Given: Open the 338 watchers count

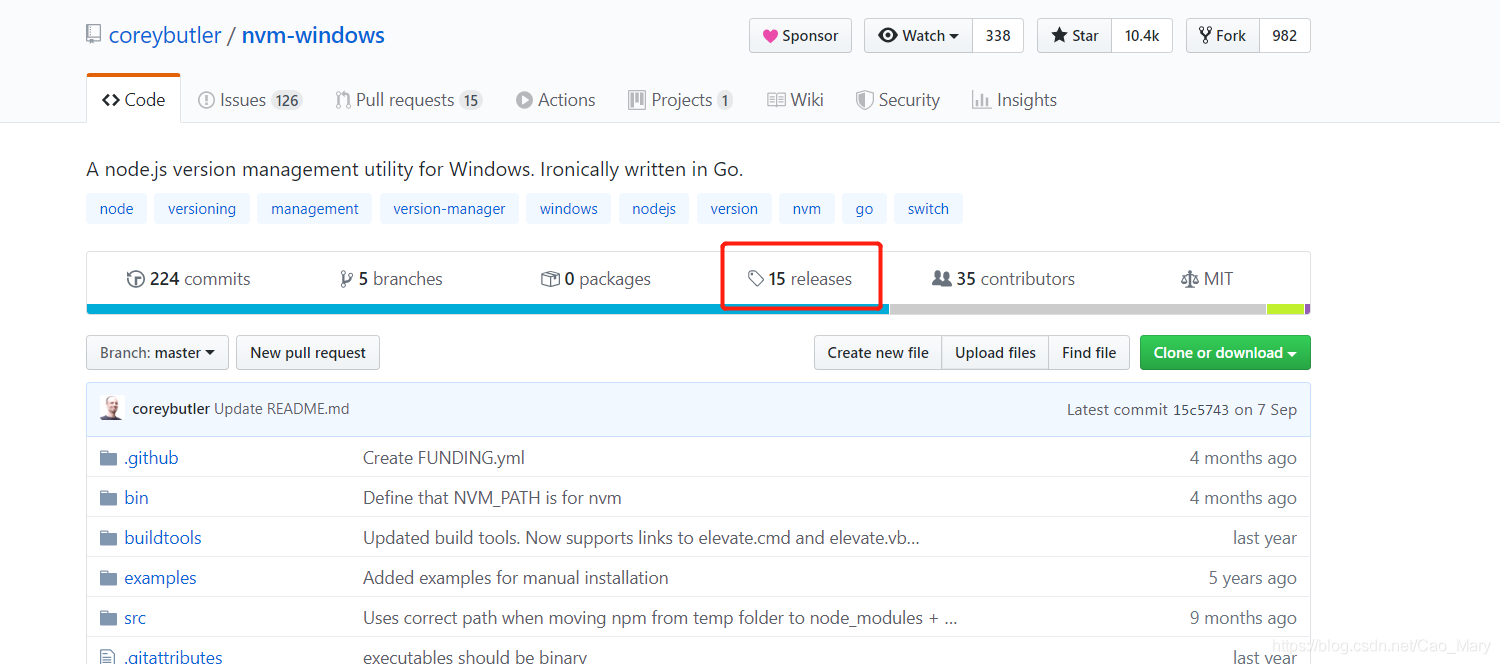Looking at the screenshot, I should [998, 36].
